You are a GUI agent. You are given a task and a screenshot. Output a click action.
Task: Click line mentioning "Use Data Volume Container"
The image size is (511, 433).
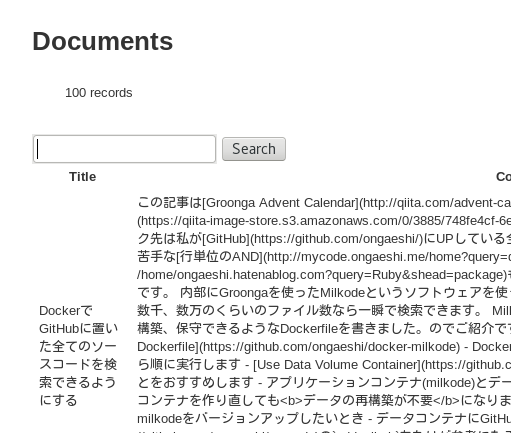point(324,365)
